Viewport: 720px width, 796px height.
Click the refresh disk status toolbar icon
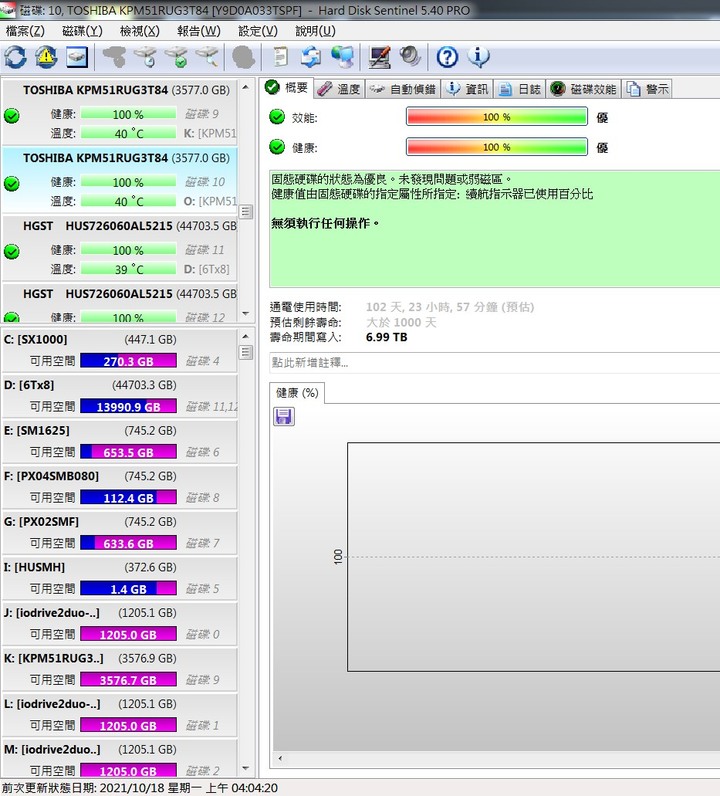[15, 57]
